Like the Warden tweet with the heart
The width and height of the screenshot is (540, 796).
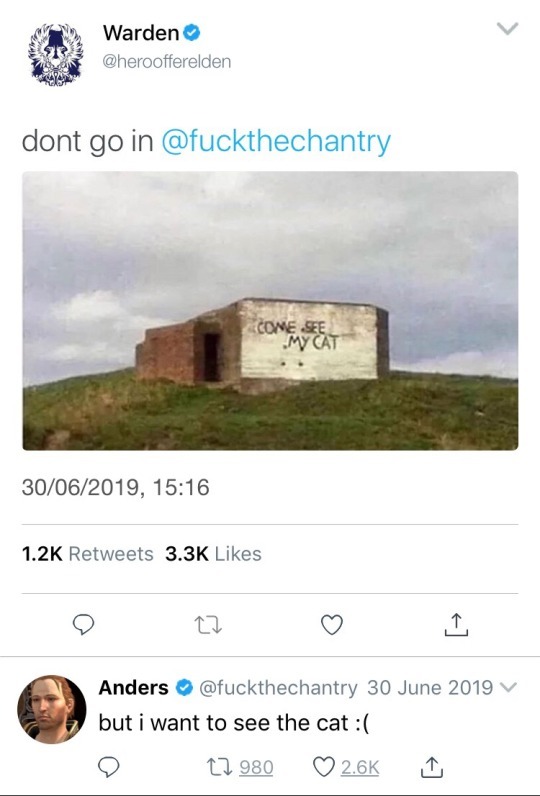click(332, 624)
